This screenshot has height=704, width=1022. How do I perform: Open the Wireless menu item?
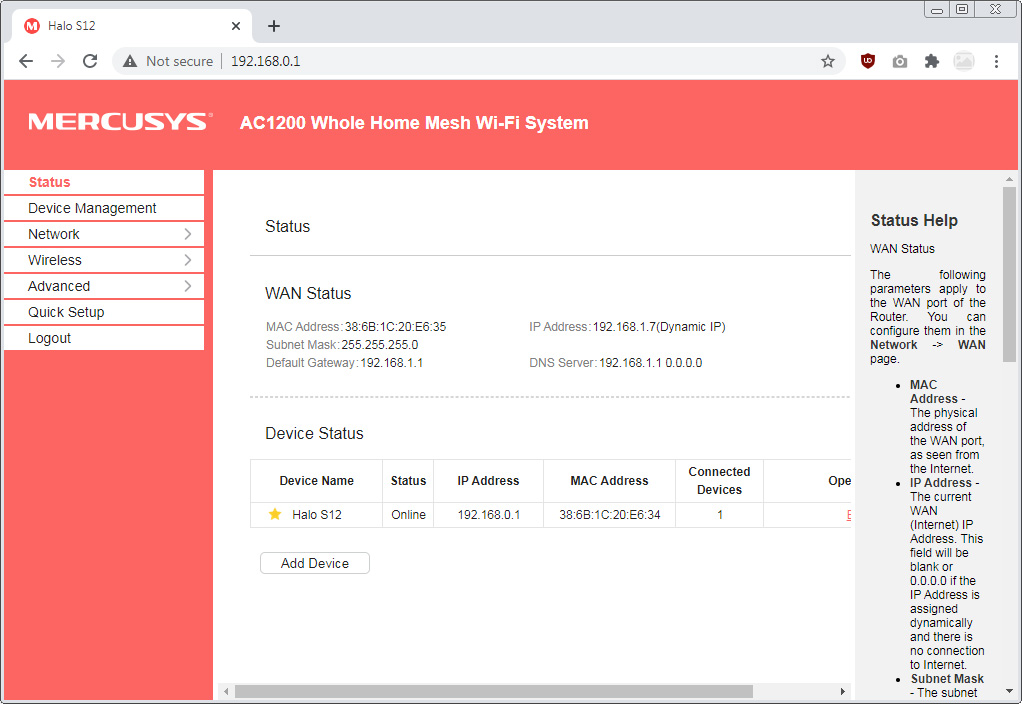click(x=104, y=260)
